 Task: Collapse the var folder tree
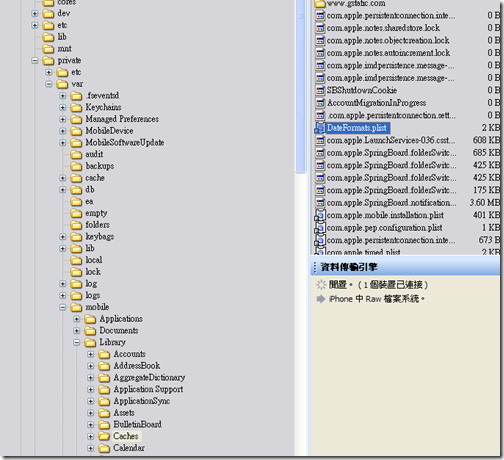pos(49,84)
